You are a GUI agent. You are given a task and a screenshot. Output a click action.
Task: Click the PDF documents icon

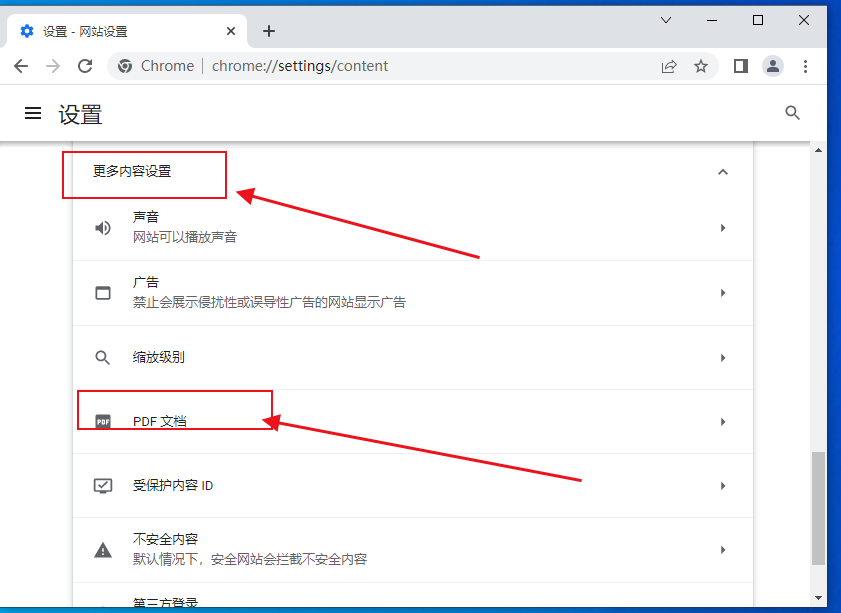tap(102, 422)
